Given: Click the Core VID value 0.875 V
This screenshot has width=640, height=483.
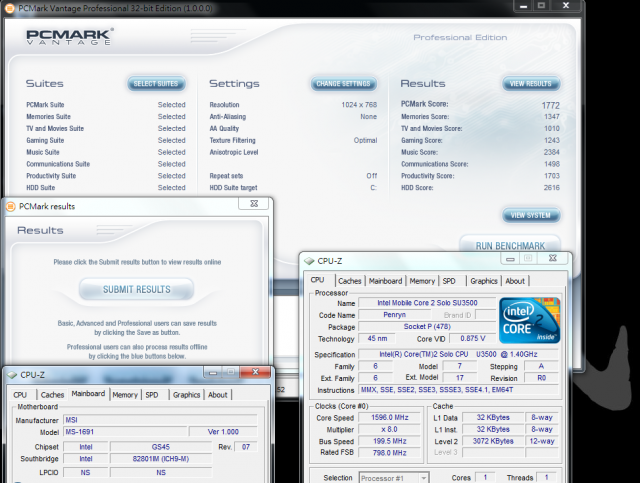Looking at the screenshot, I should (473, 338).
